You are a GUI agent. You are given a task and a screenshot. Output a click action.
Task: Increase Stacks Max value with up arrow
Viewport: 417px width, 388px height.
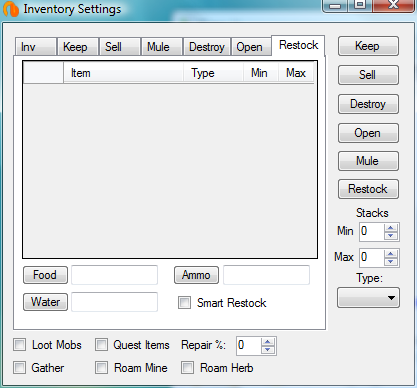tap(391, 254)
